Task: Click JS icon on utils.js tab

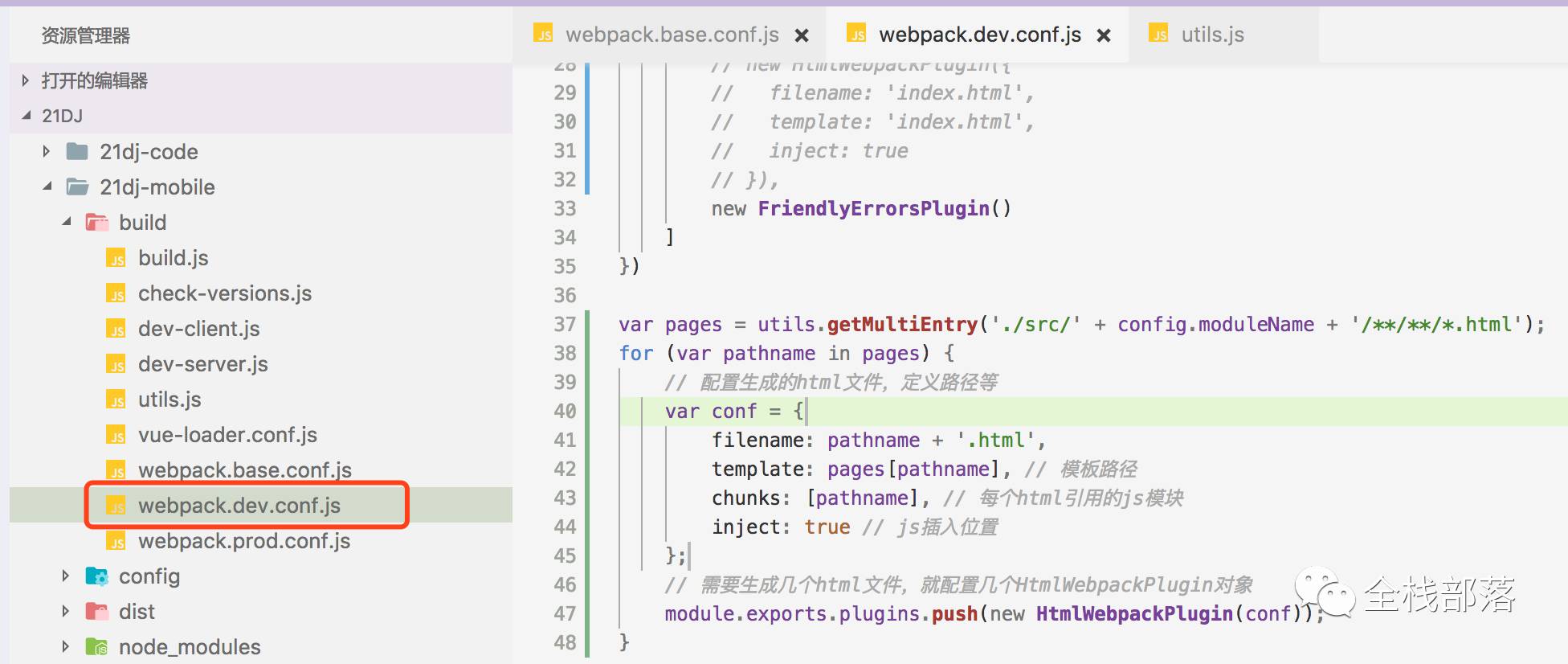Action: click(1159, 33)
